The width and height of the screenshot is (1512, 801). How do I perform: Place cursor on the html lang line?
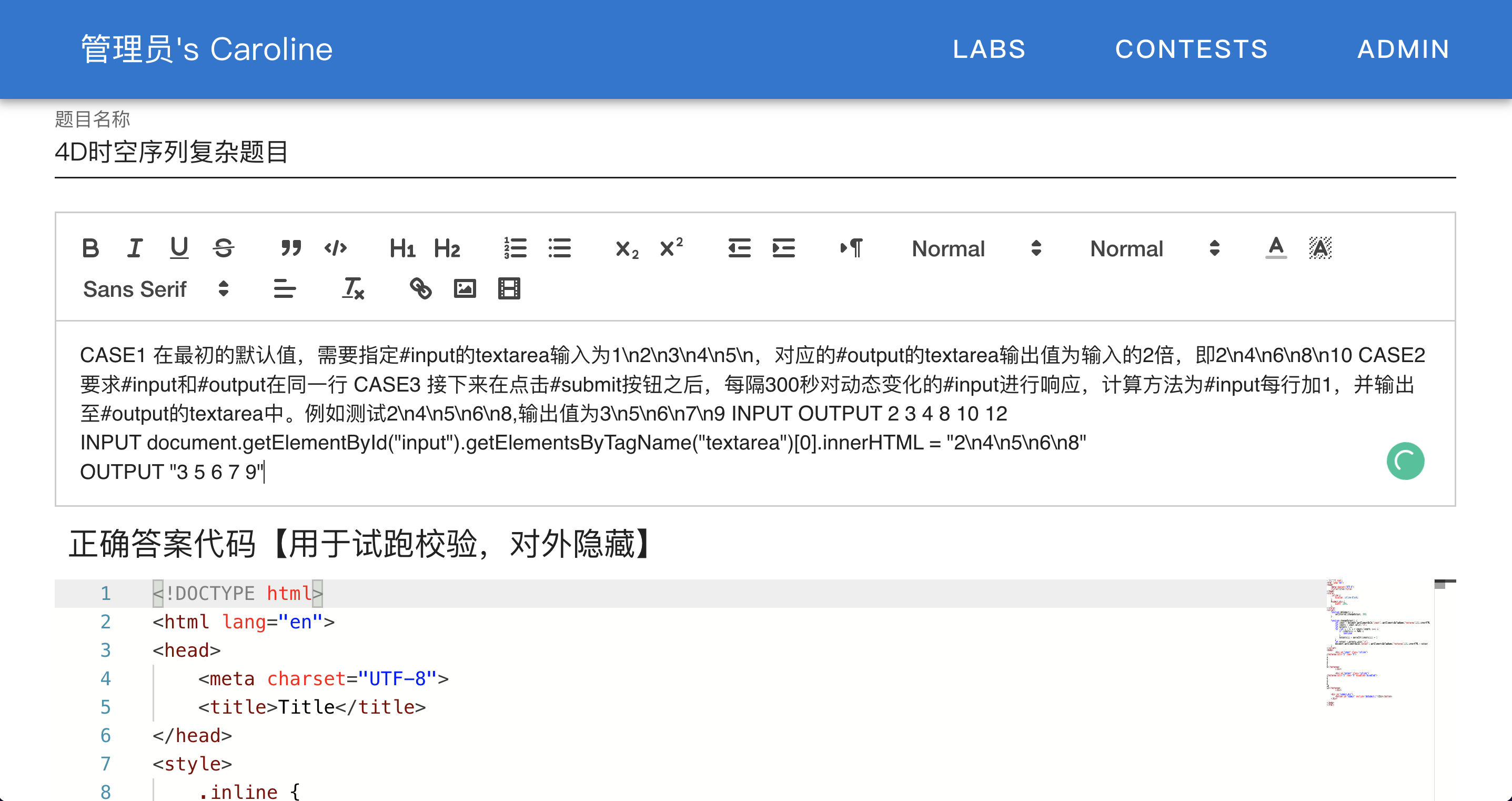[244, 622]
